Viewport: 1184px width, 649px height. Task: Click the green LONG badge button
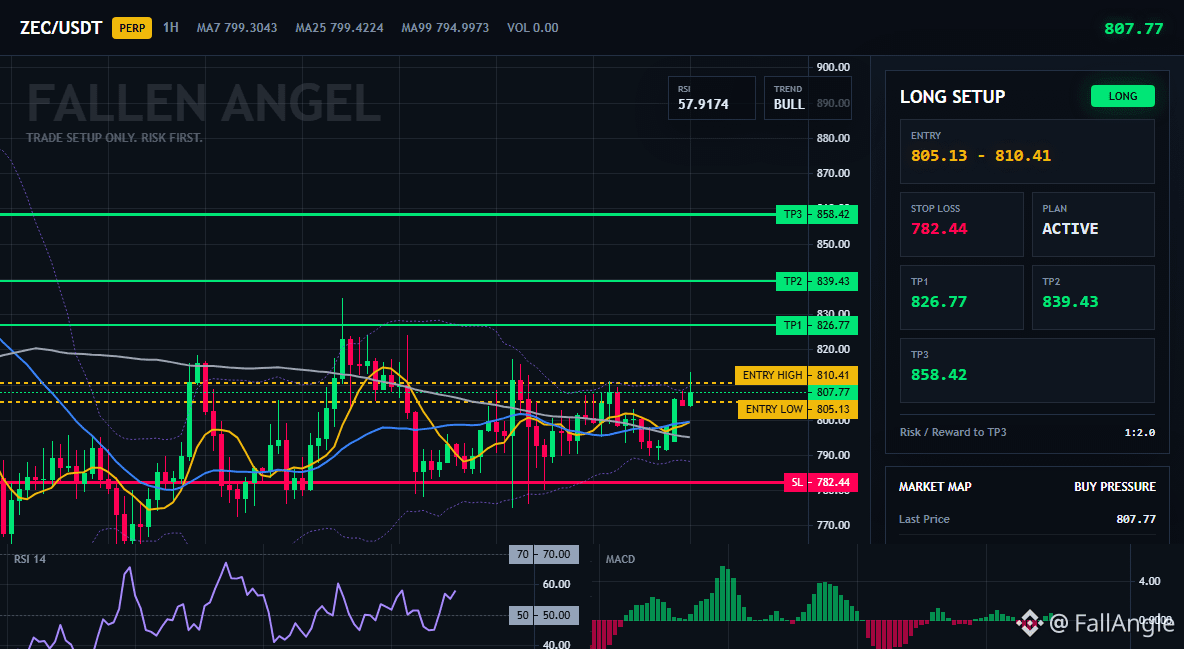click(x=1122, y=96)
